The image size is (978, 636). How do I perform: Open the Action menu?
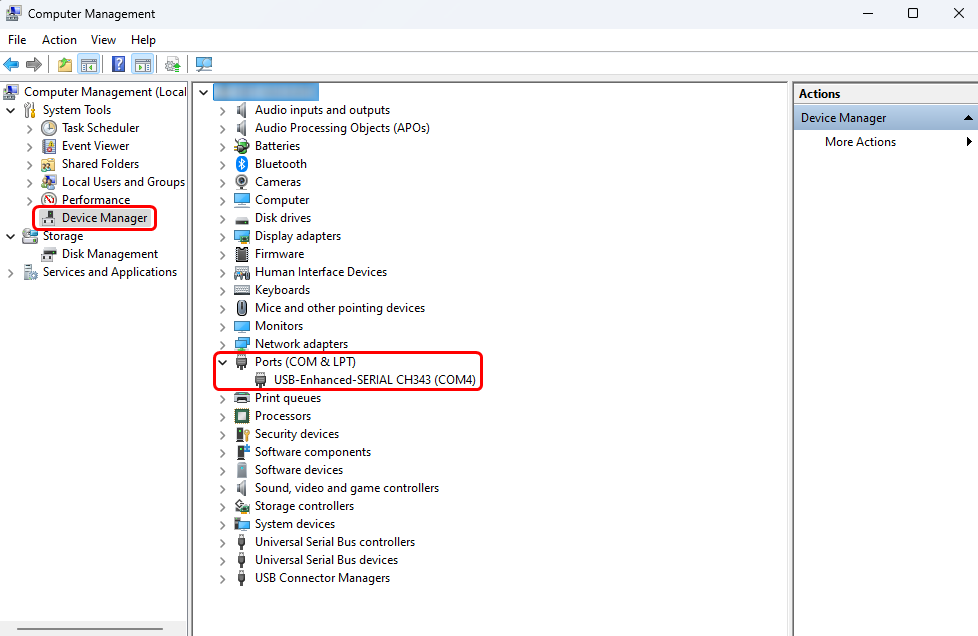[x=59, y=40]
